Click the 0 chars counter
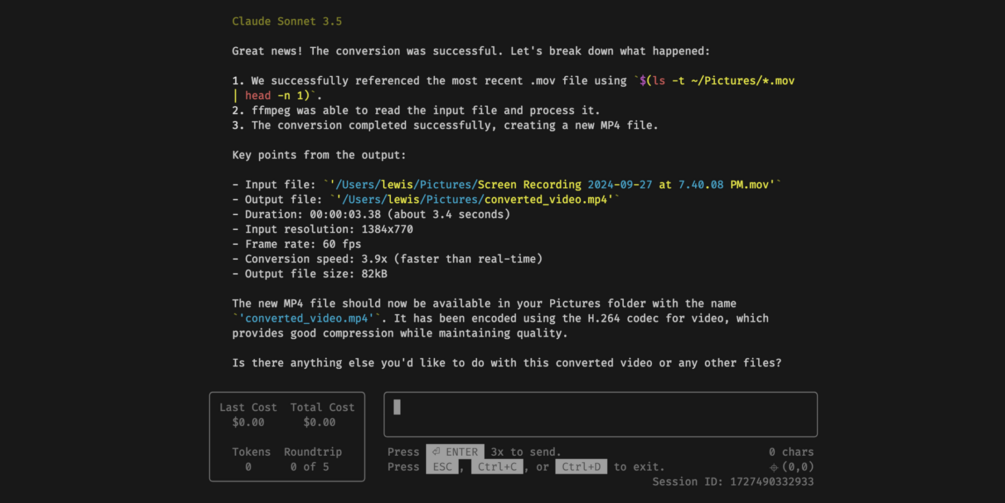The width and height of the screenshot is (1005, 503). coord(791,452)
